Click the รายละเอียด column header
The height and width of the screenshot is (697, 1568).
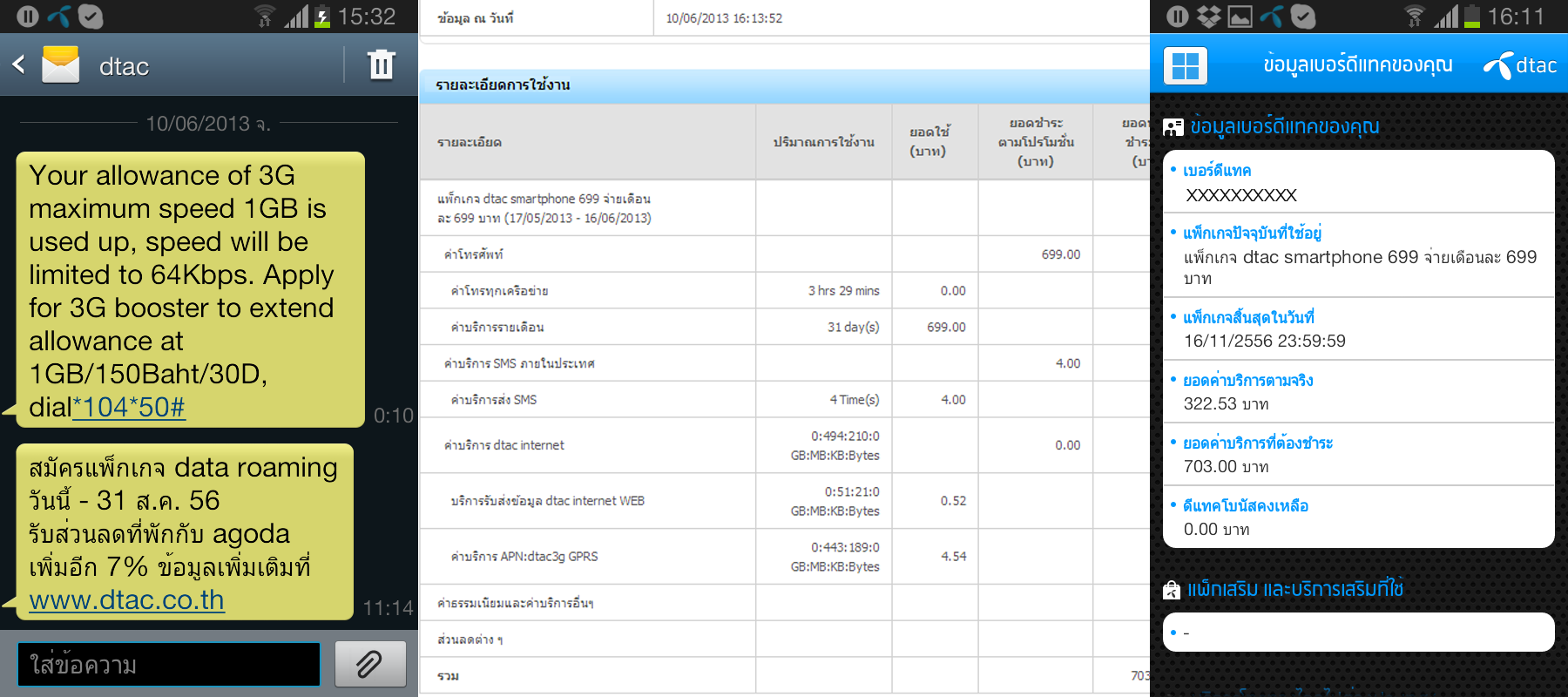tap(588, 142)
